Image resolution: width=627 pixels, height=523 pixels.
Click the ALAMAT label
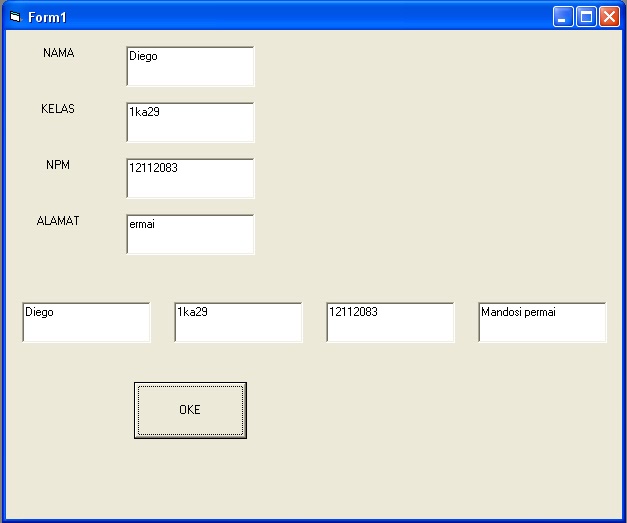click(x=58, y=221)
